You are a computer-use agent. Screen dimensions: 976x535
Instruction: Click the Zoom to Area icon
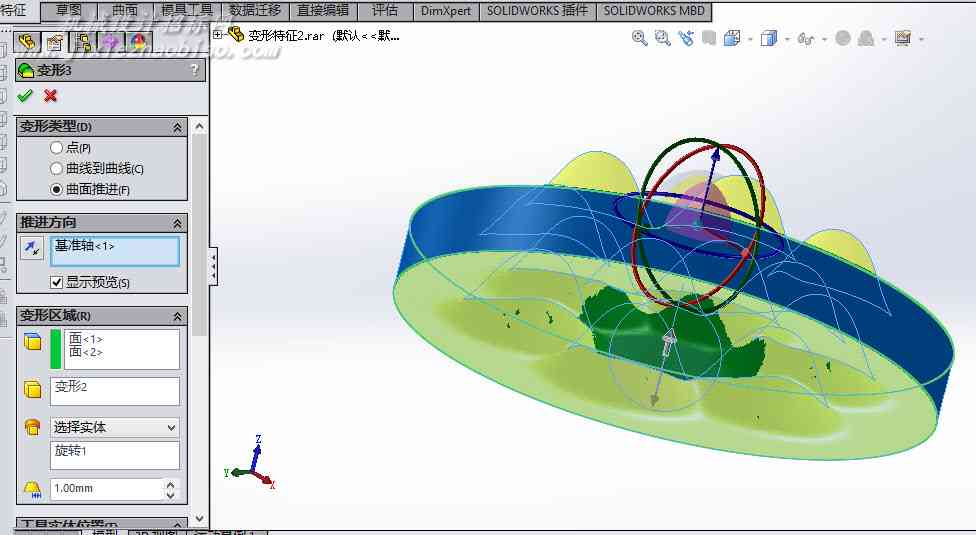pos(662,38)
